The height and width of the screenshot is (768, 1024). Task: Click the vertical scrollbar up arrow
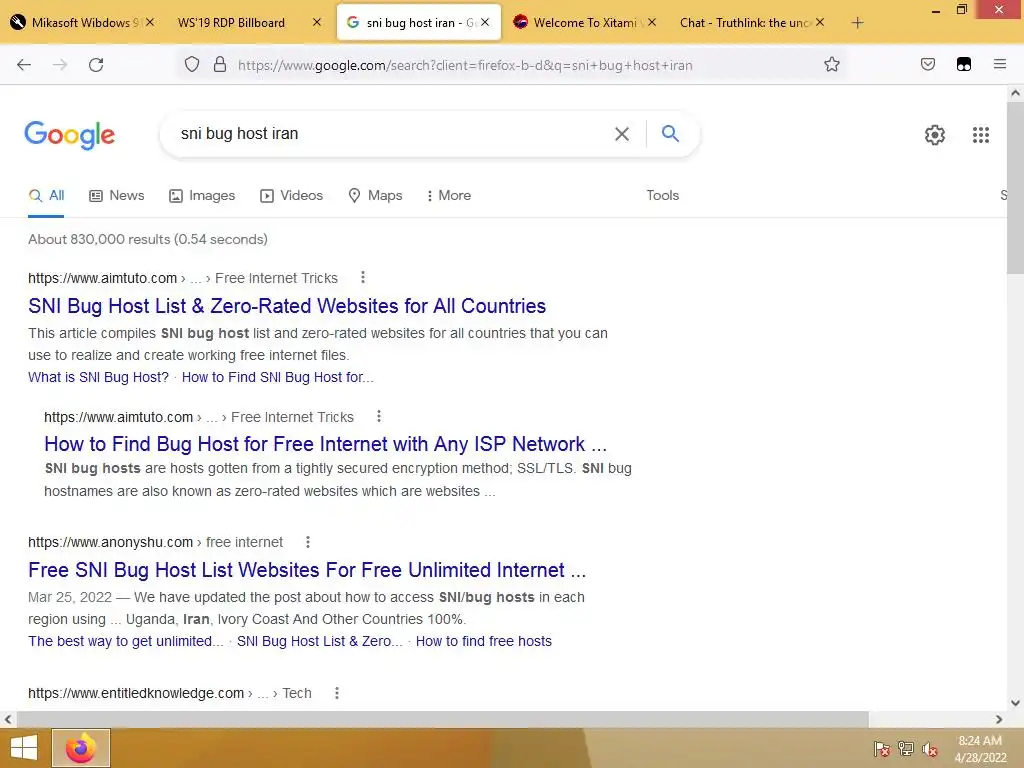[1015, 93]
